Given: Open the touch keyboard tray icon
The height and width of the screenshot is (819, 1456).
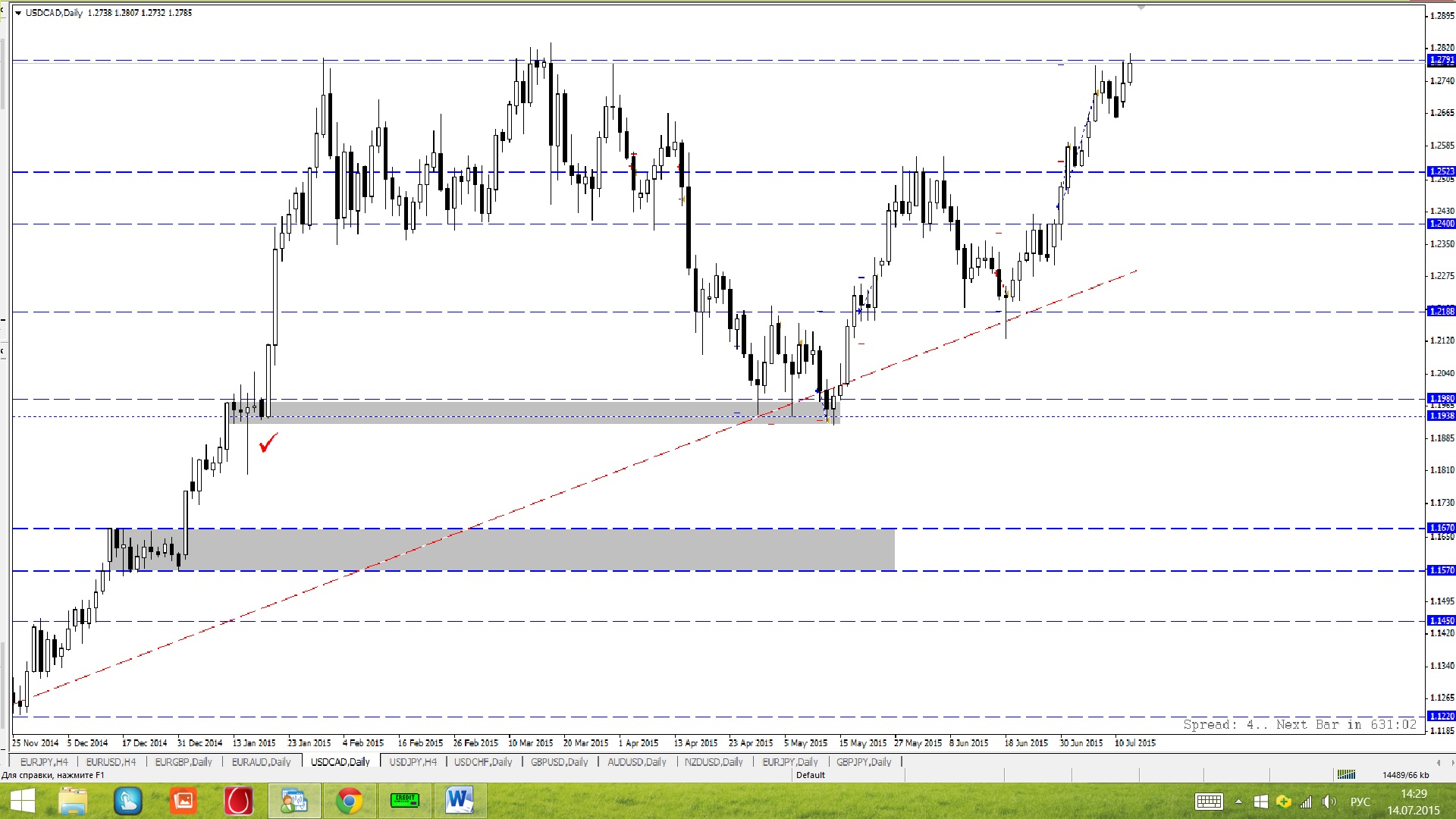Looking at the screenshot, I should [1209, 802].
